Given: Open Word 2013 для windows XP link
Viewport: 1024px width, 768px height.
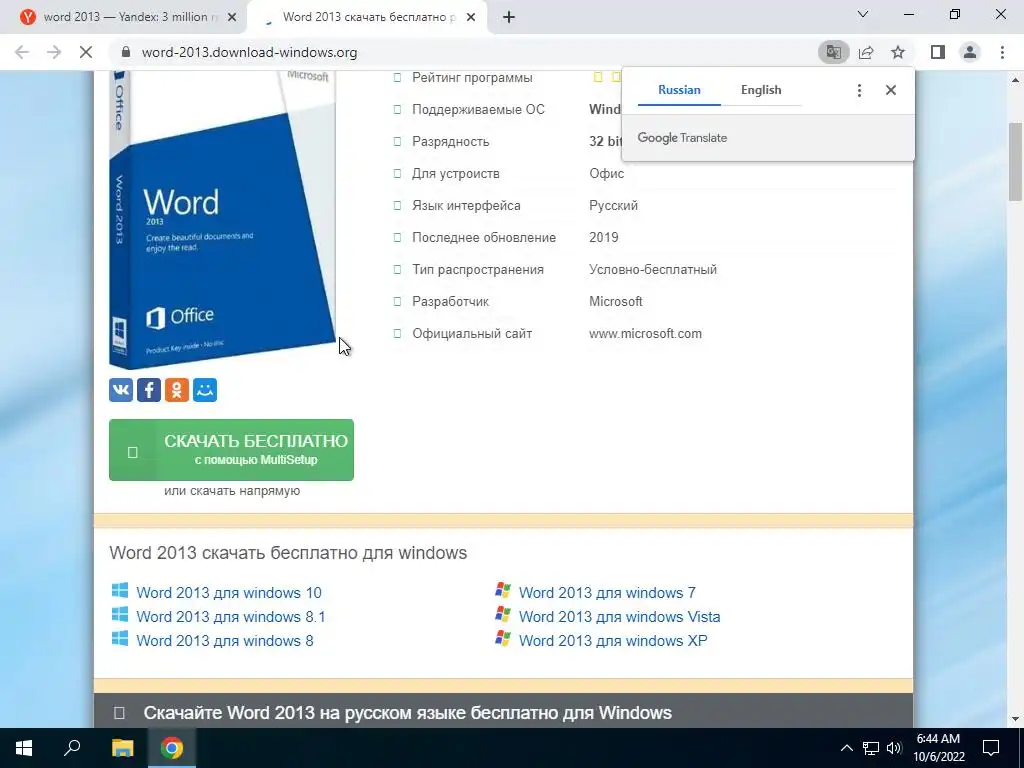Looking at the screenshot, I should click(x=613, y=641).
